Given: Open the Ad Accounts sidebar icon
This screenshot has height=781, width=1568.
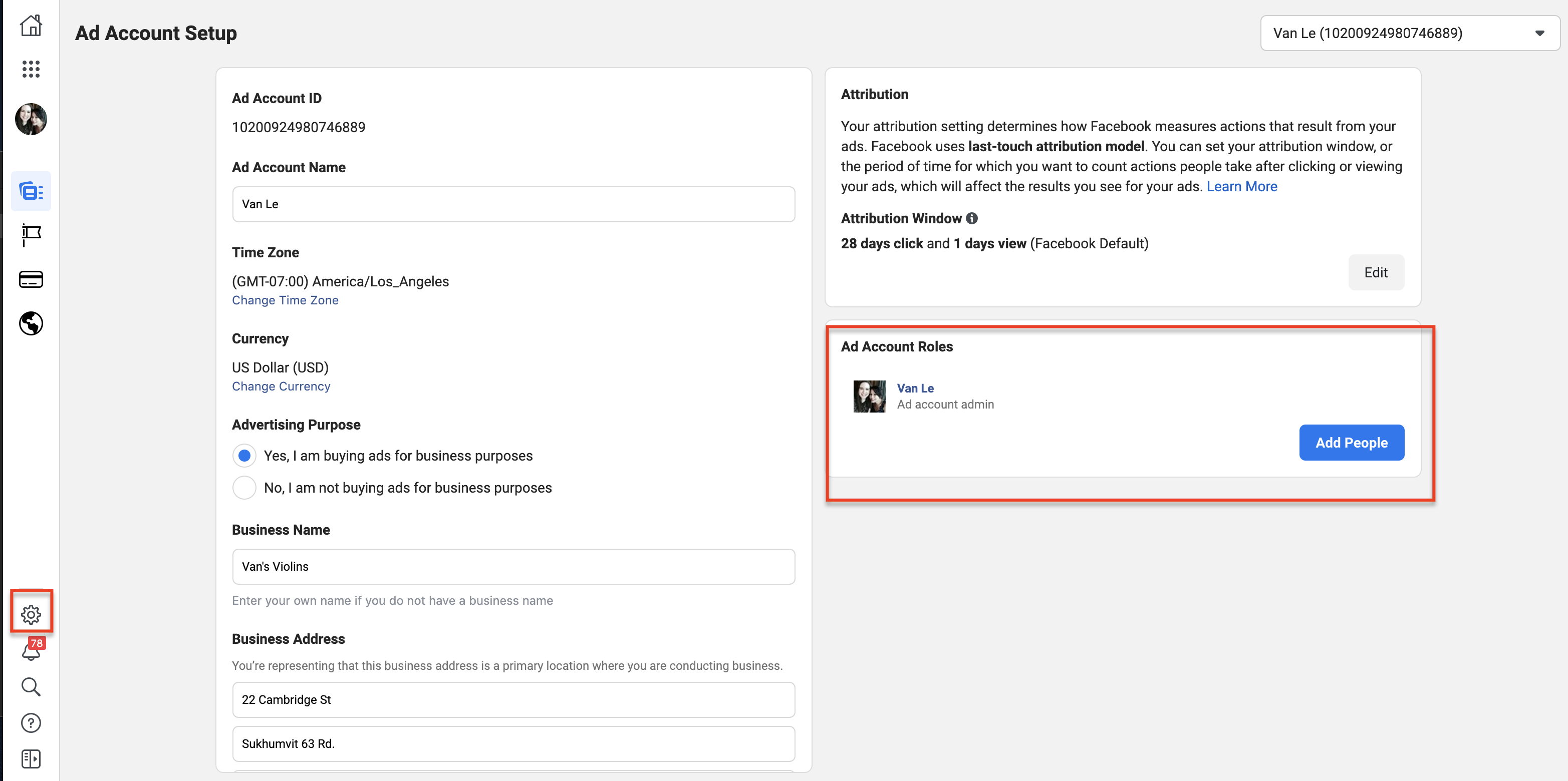Looking at the screenshot, I should point(31,191).
